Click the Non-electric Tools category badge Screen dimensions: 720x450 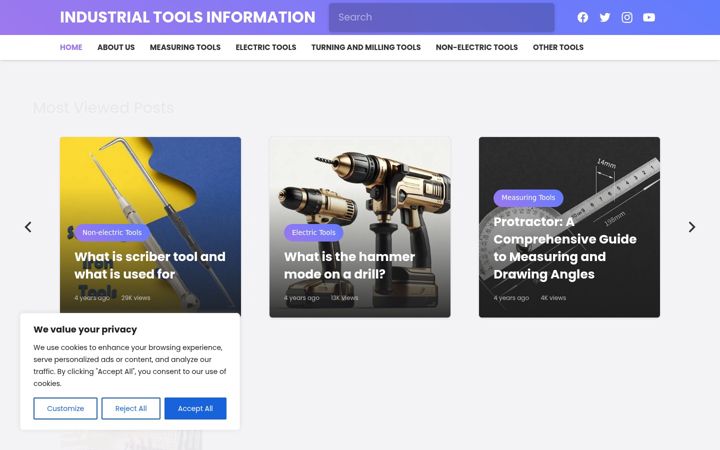point(112,233)
